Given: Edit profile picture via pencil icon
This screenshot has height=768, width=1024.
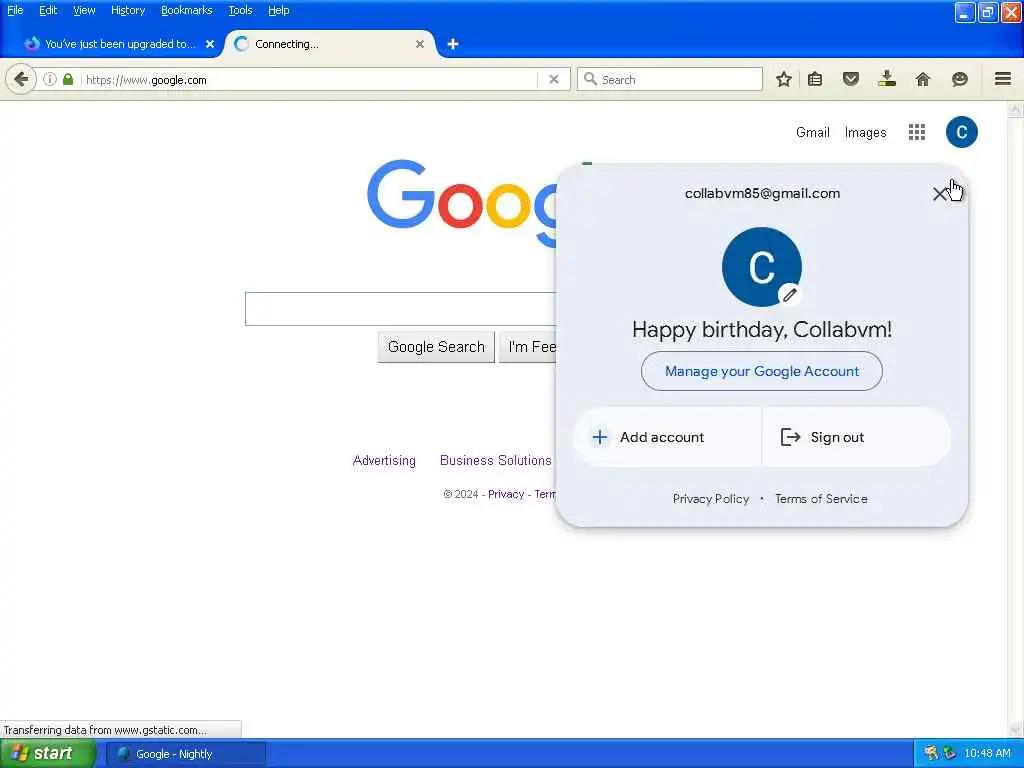Looking at the screenshot, I should click(x=790, y=295).
